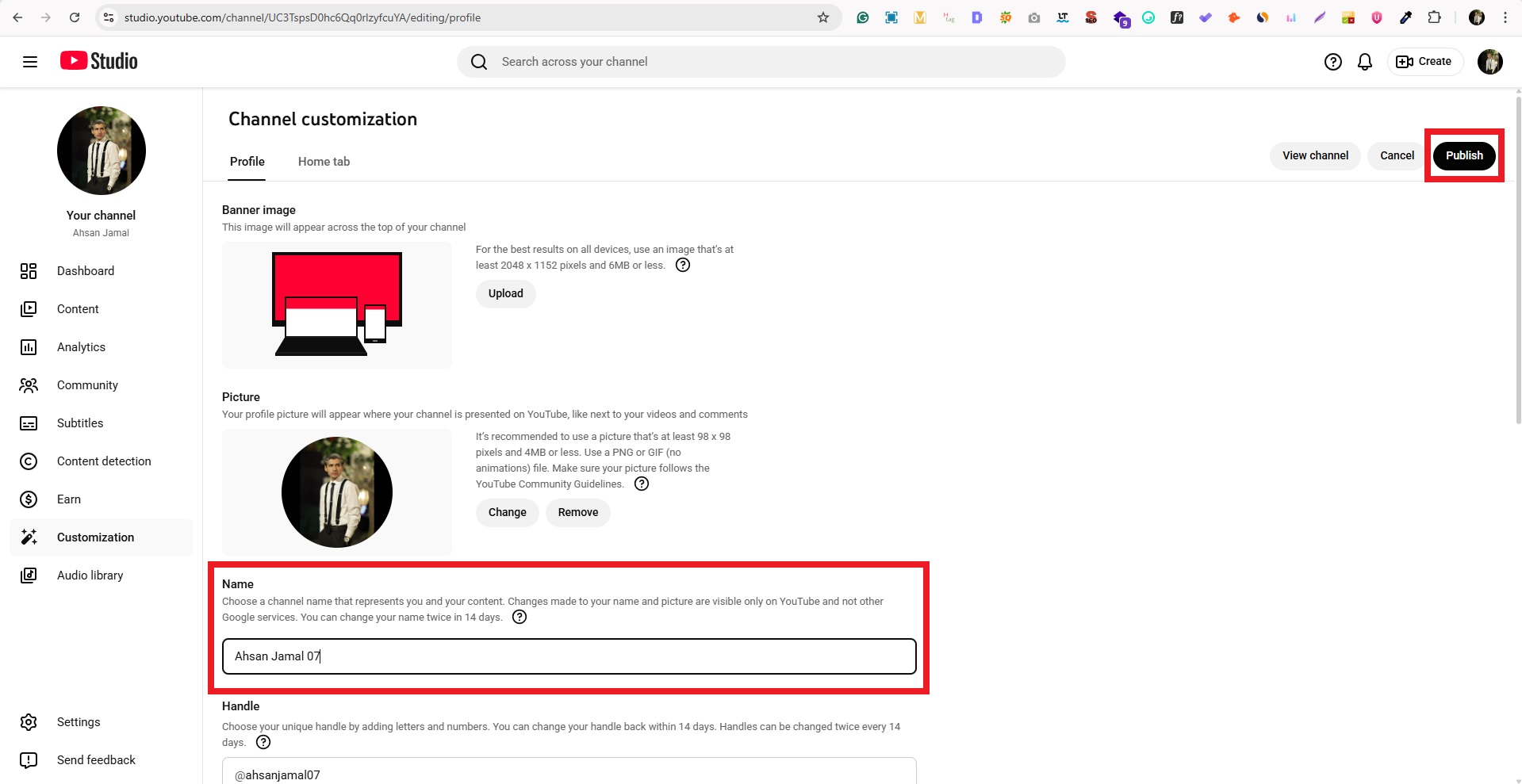Image resolution: width=1522 pixels, height=784 pixels.
Task: Select the Profile tab
Action: click(247, 162)
